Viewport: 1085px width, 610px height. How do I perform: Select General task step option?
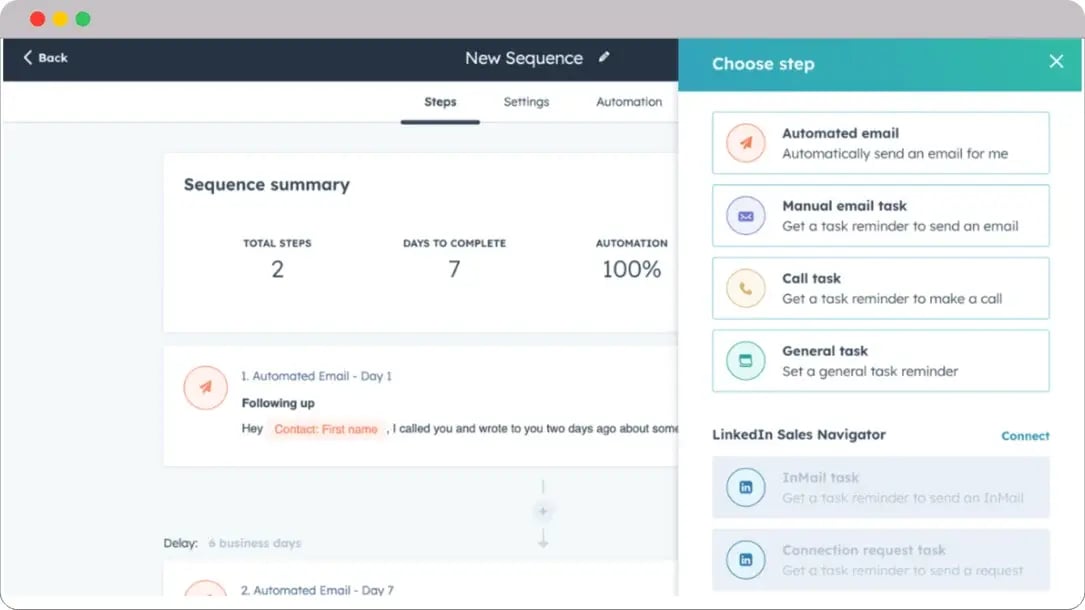point(881,360)
